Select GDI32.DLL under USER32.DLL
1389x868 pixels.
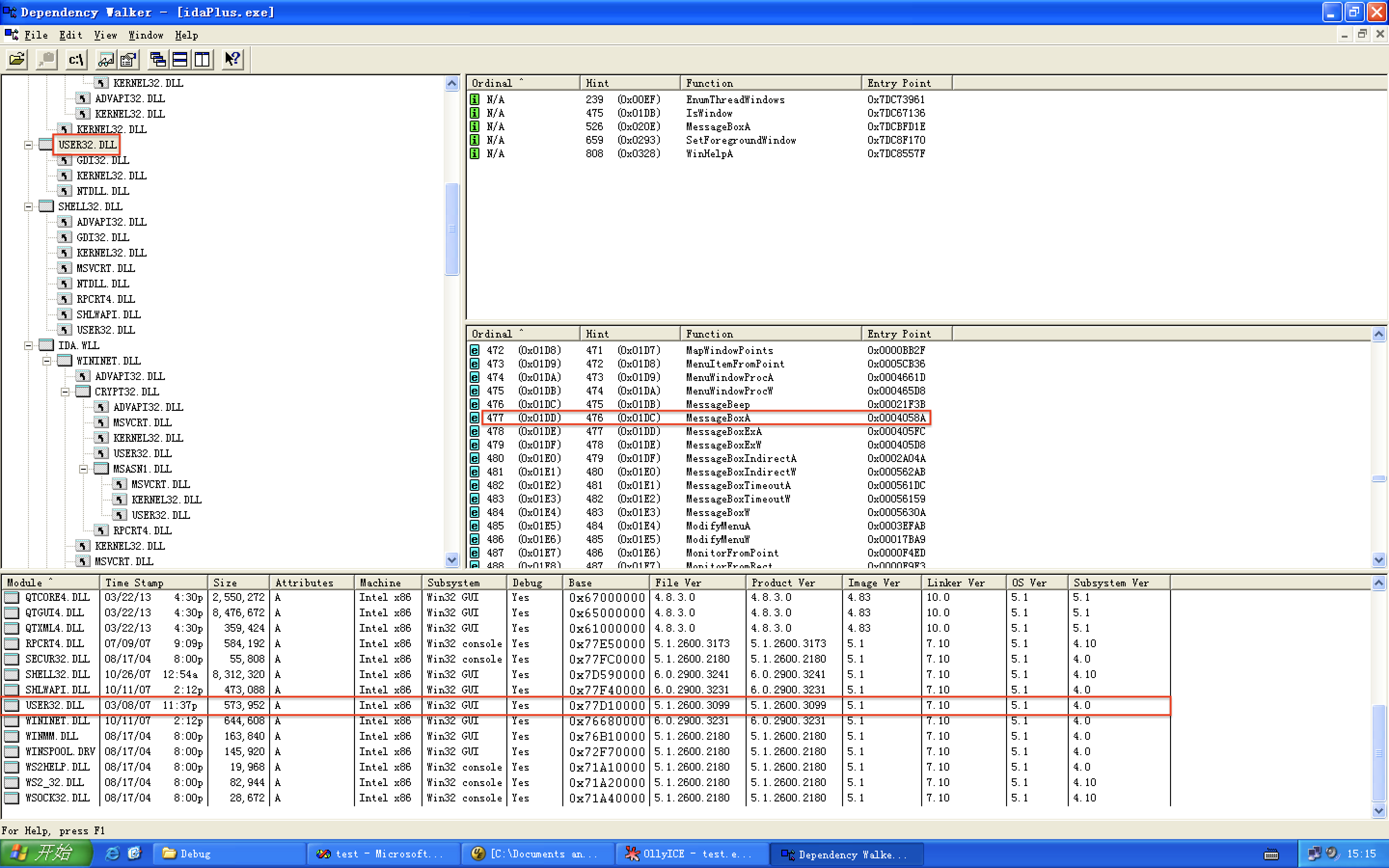click(x=103, y=160)
